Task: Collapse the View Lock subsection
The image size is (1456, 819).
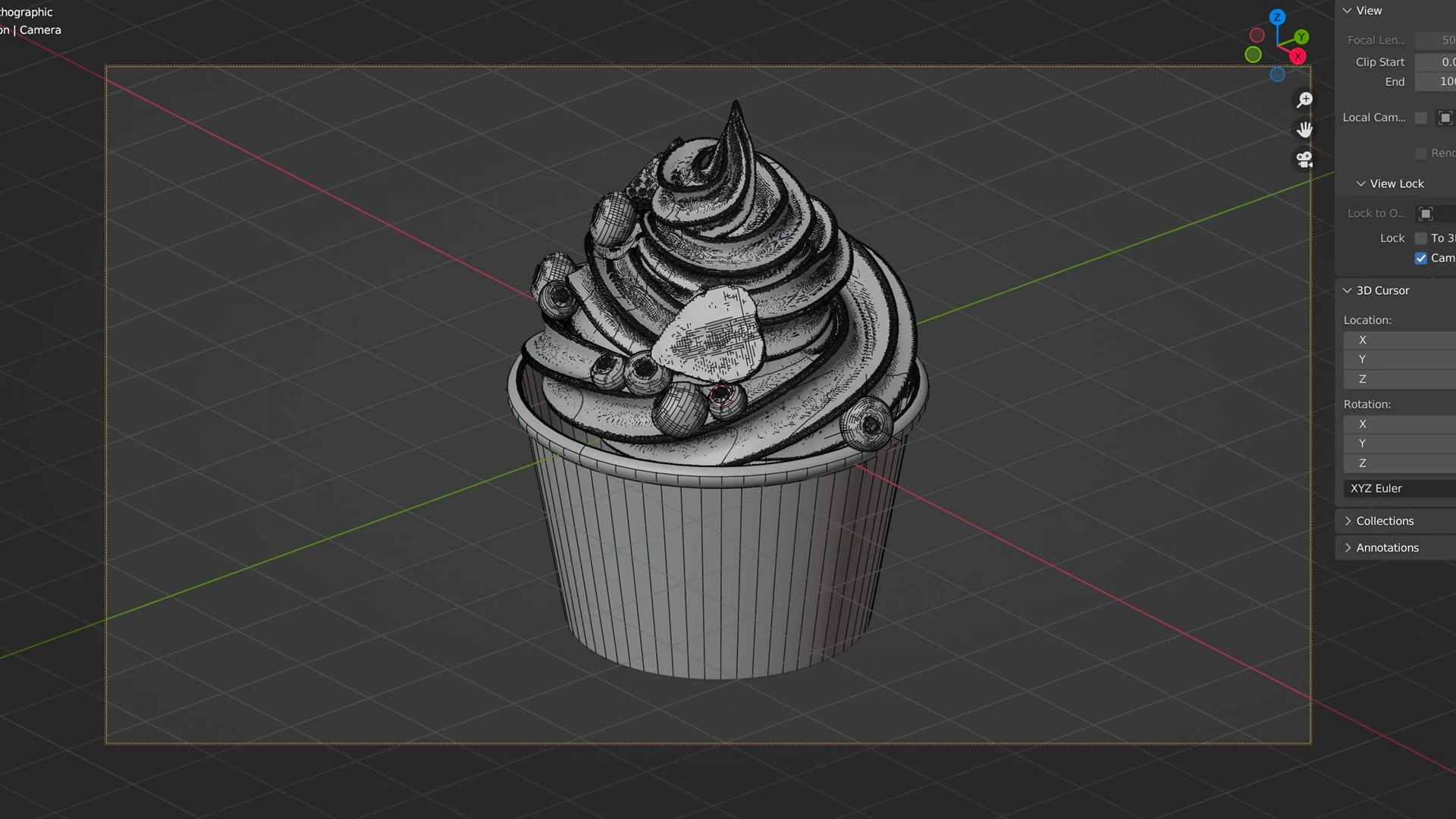Action: [x=1361, y=184]
